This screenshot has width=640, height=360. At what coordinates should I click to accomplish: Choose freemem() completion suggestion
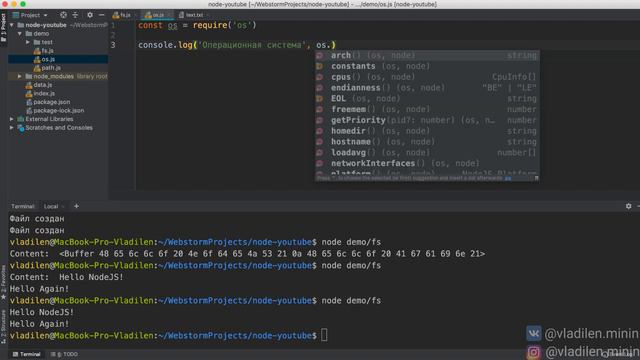427,109
